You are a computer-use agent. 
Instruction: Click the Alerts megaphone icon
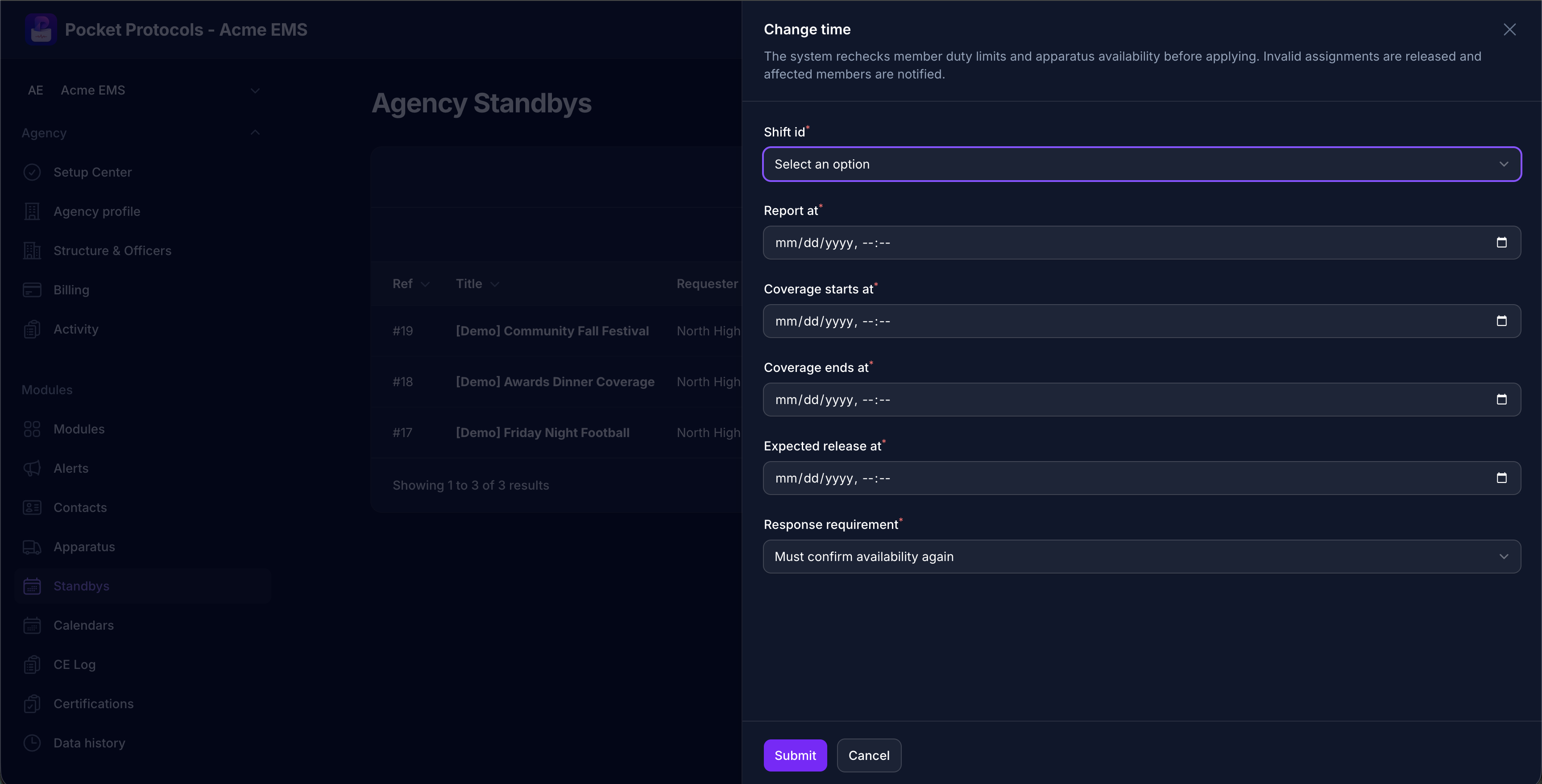tap(32, 468)
